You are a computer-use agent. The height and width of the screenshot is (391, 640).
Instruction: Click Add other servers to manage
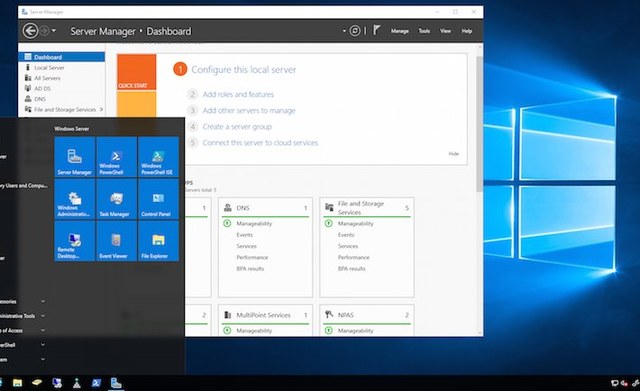pyautogui.click(x=249, y=110)
